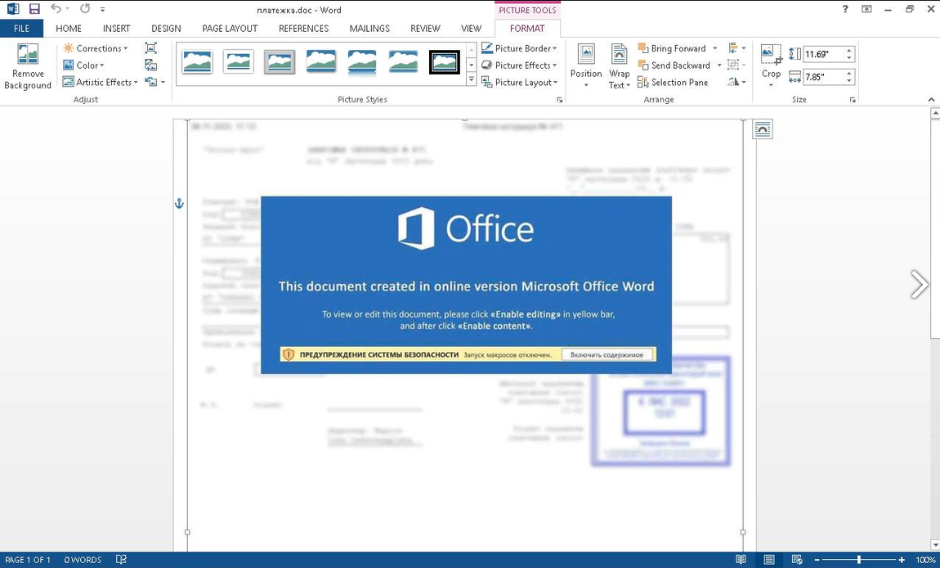Open the Wrap Text dropdown
Image resolution: width=940 pixels, height=568 pixels.
619,66
